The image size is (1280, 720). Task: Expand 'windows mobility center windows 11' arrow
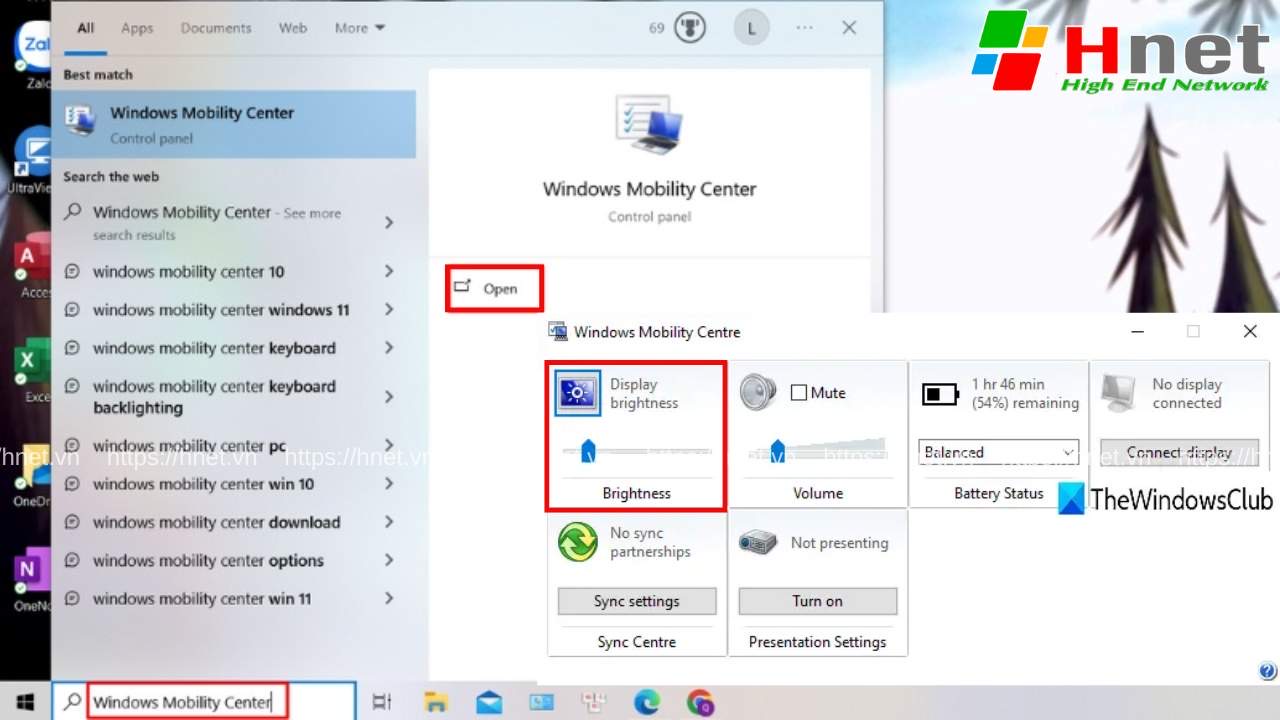coord(389,310)
